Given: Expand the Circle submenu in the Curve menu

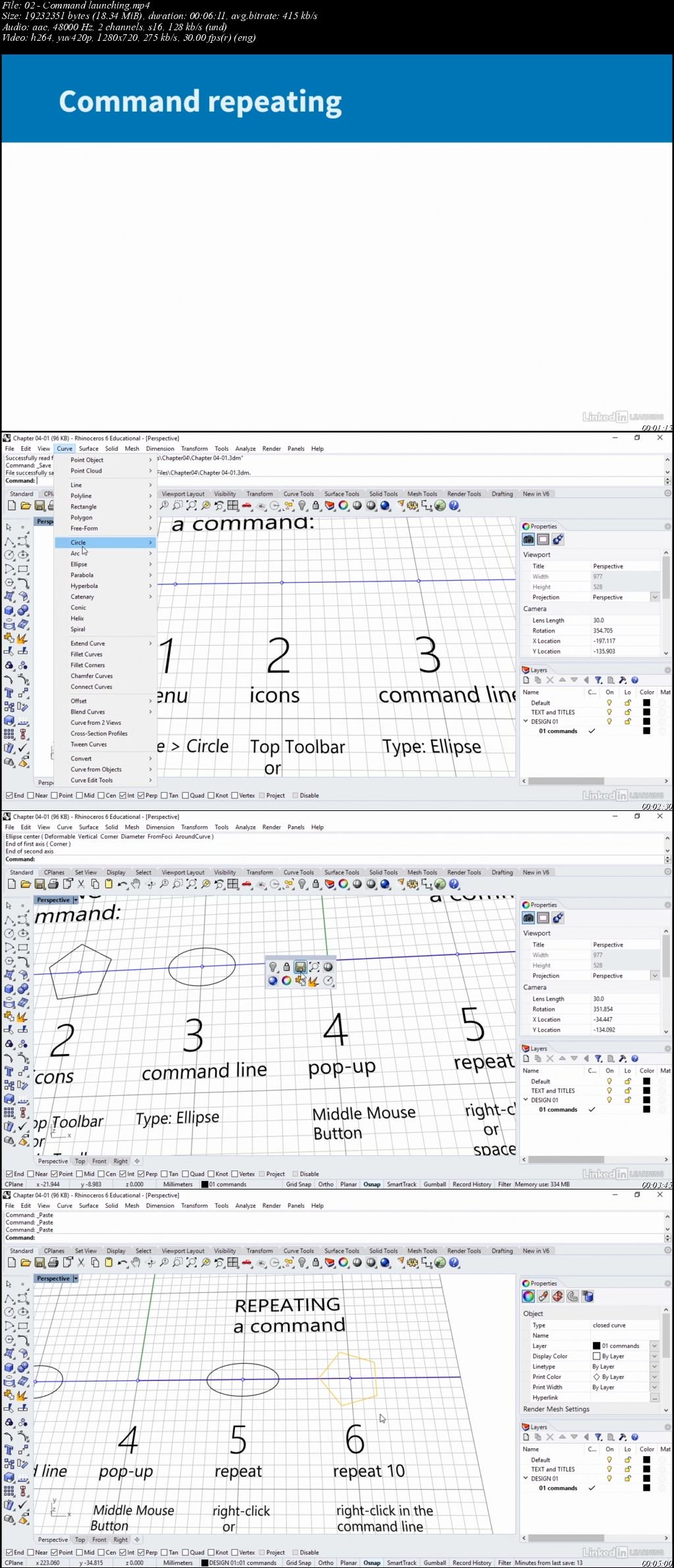Looking at the screenshot, I should pos(105,542).
